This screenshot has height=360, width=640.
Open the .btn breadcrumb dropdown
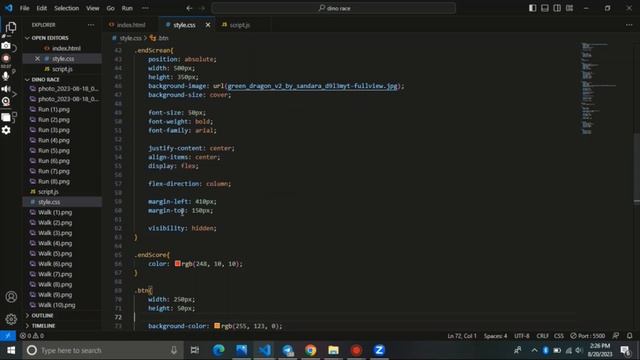tap(159, 38)
